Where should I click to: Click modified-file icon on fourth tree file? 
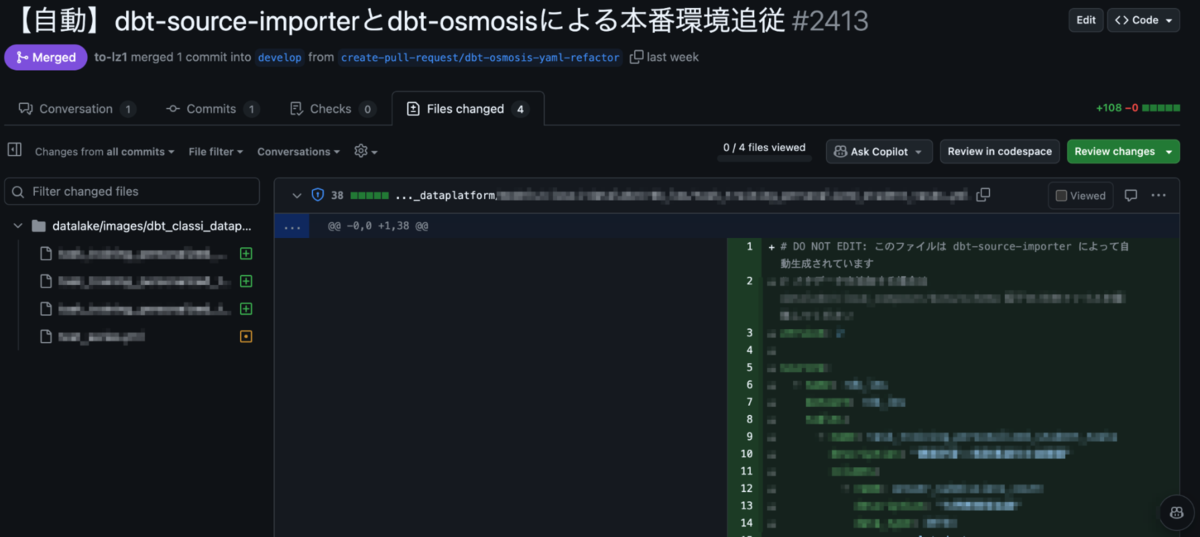[x=246, y=337]
